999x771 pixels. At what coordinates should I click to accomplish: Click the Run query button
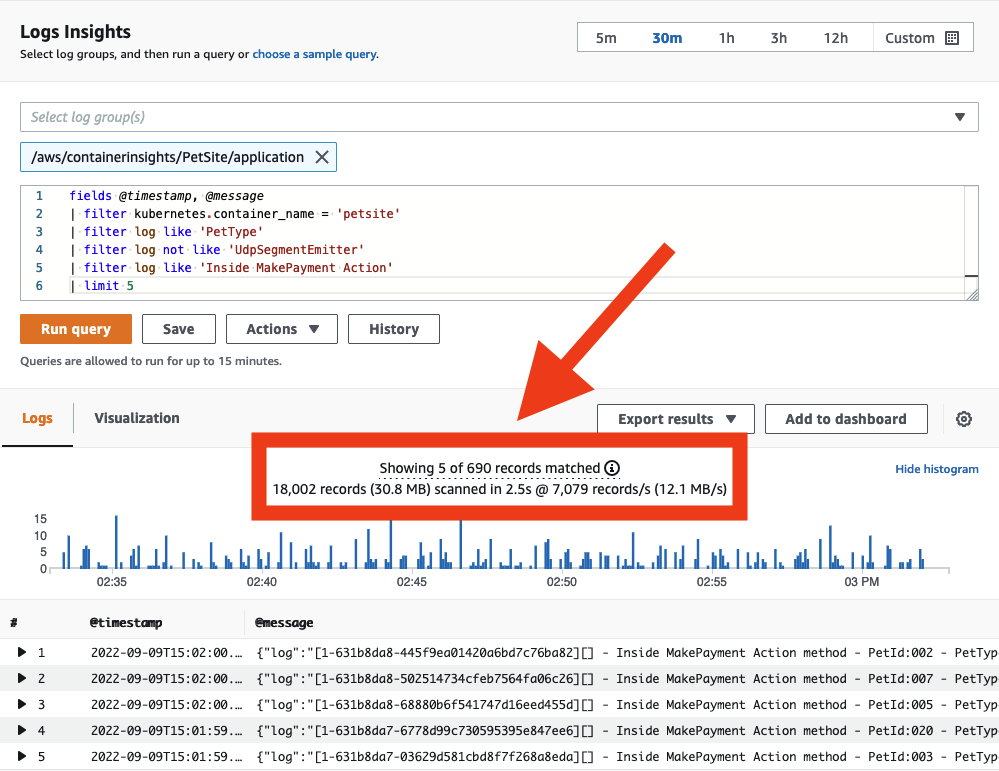point(76,329)
